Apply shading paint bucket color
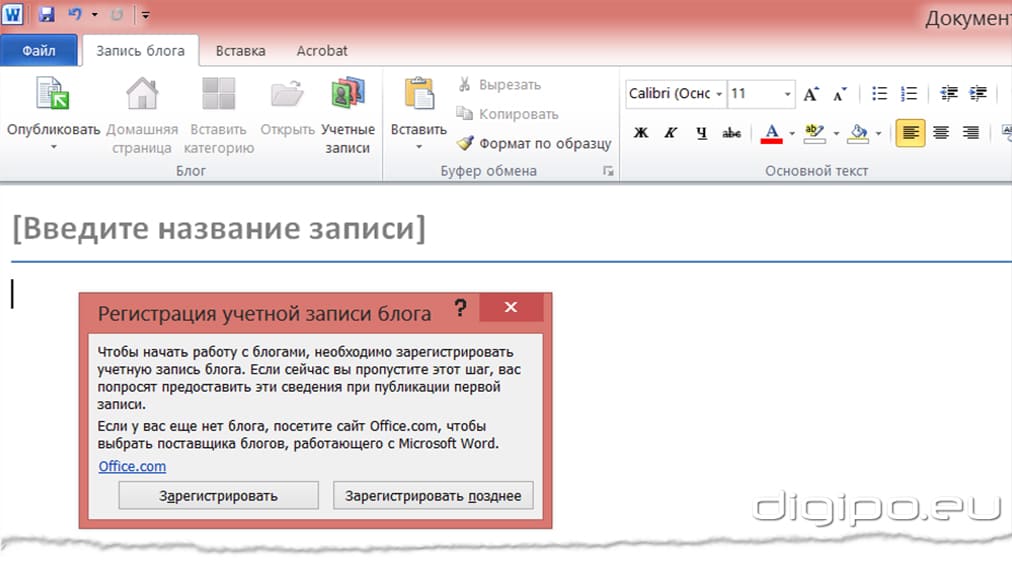1012x565 pixels. point(858,133)
